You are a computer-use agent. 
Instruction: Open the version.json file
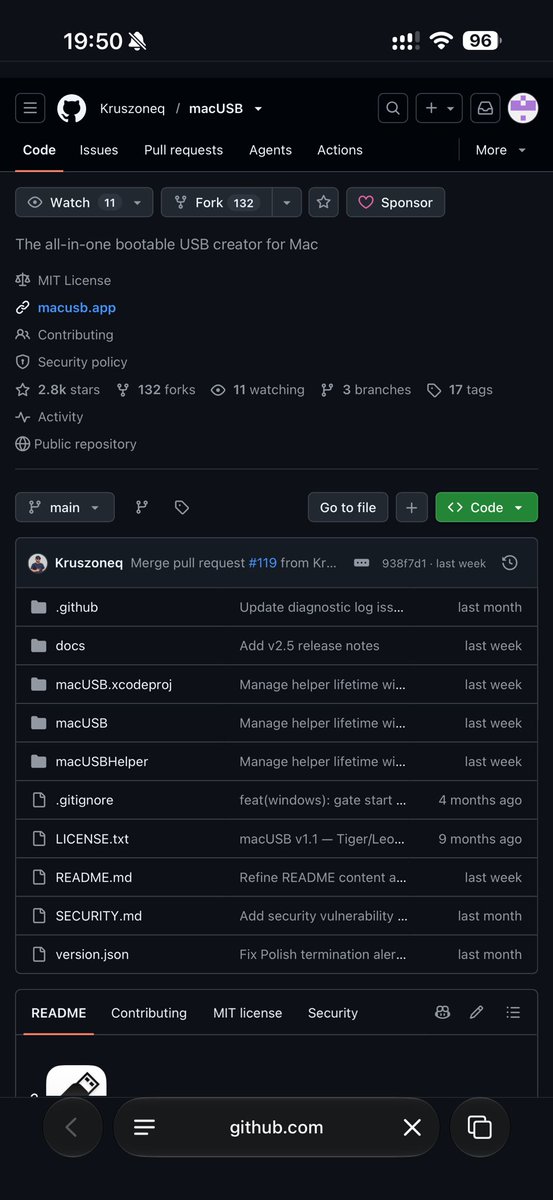92,955
